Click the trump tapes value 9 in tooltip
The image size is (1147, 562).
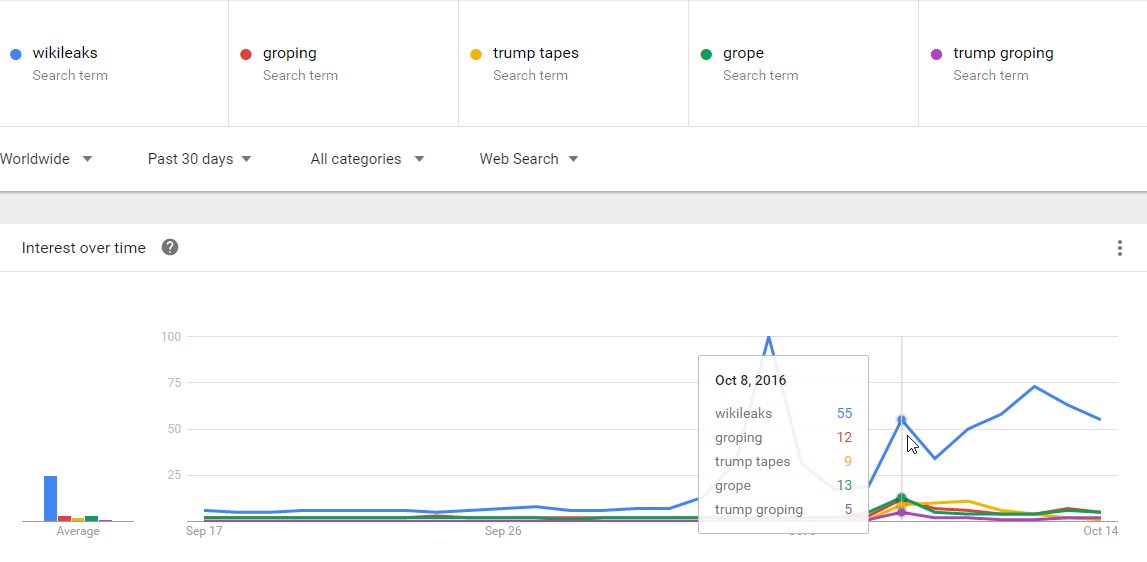point(848,462)
